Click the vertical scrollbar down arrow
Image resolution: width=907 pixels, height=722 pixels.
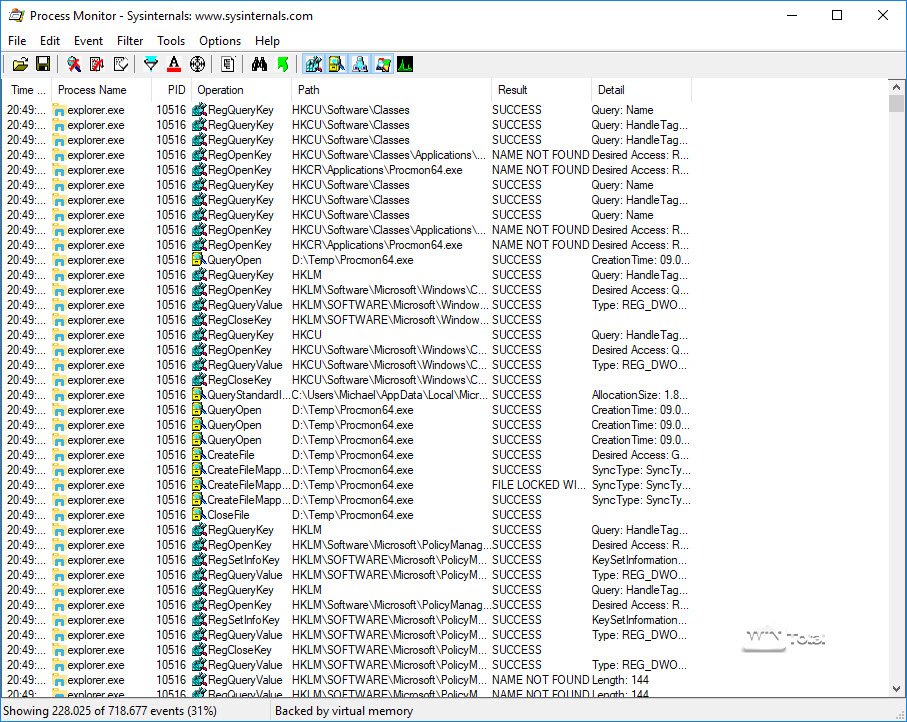tap(897, 688)
